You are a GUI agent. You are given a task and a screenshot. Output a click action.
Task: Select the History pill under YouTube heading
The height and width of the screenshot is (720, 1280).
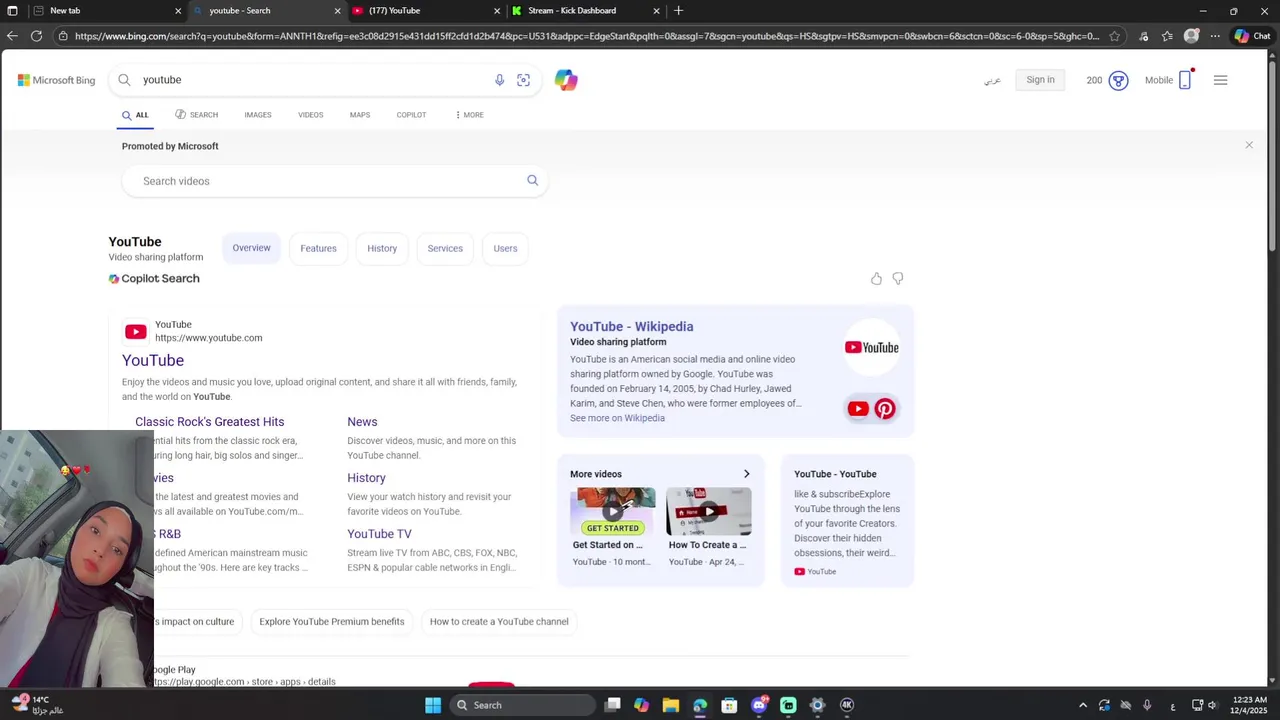382,248
